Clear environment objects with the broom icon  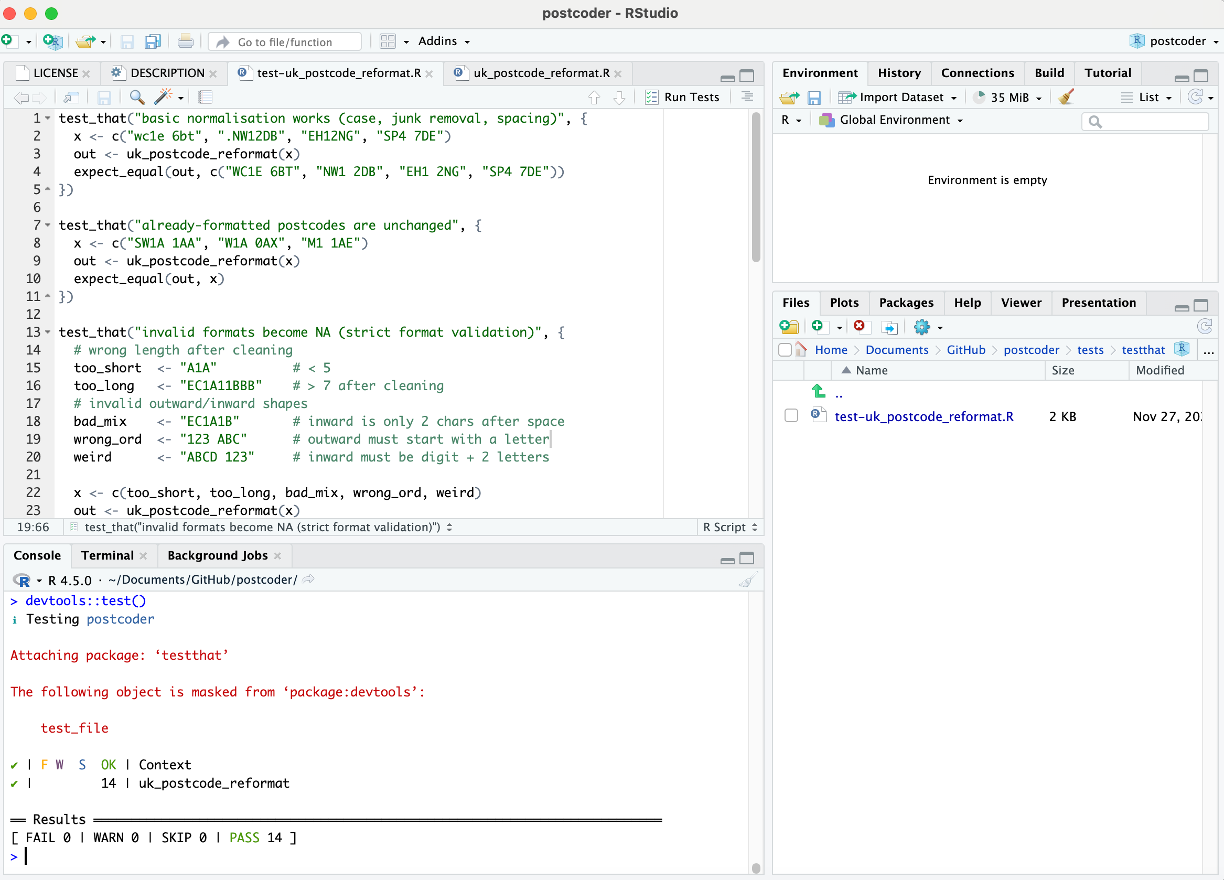1066,97
